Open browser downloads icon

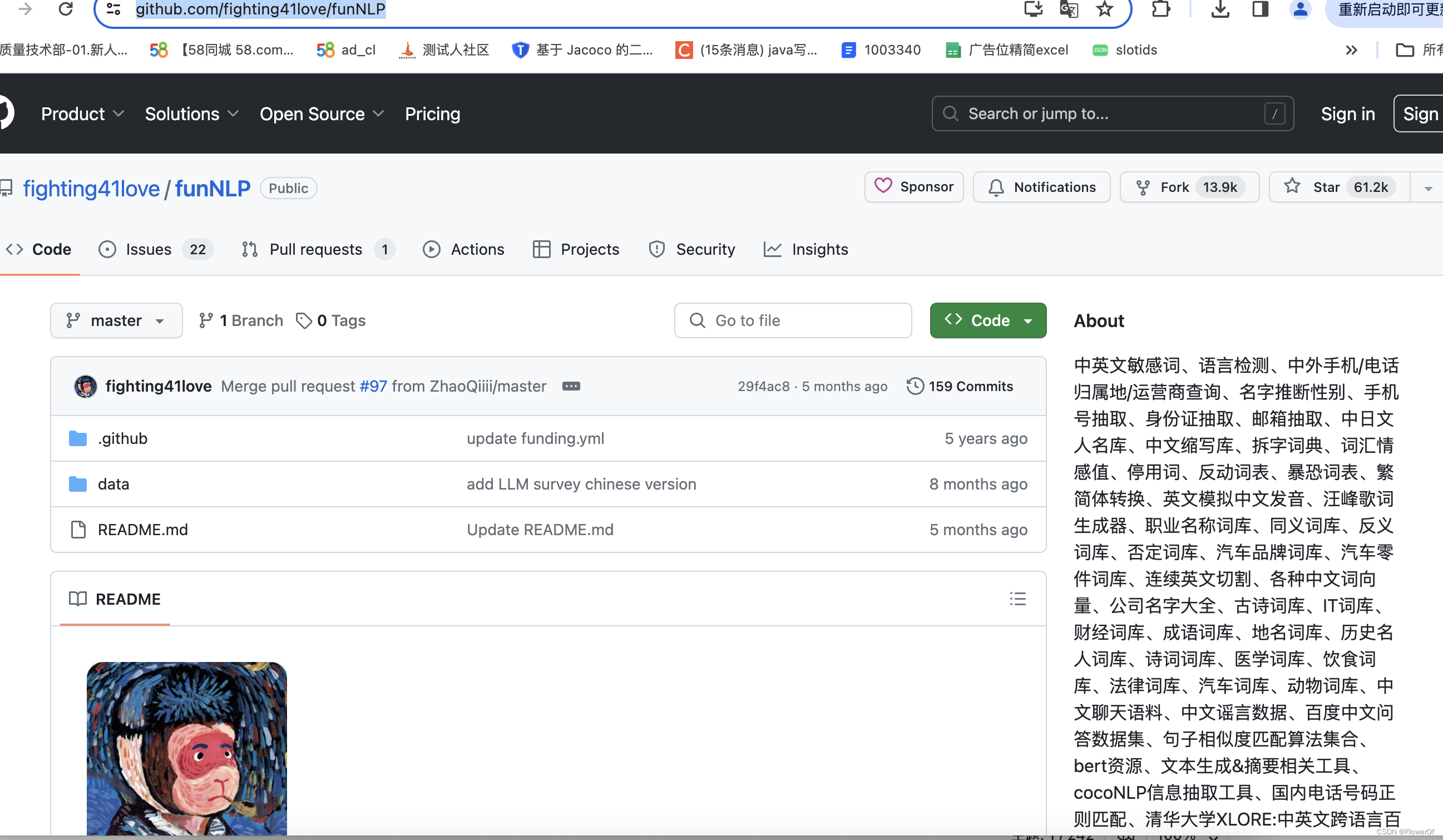(x=1220, y=8)
